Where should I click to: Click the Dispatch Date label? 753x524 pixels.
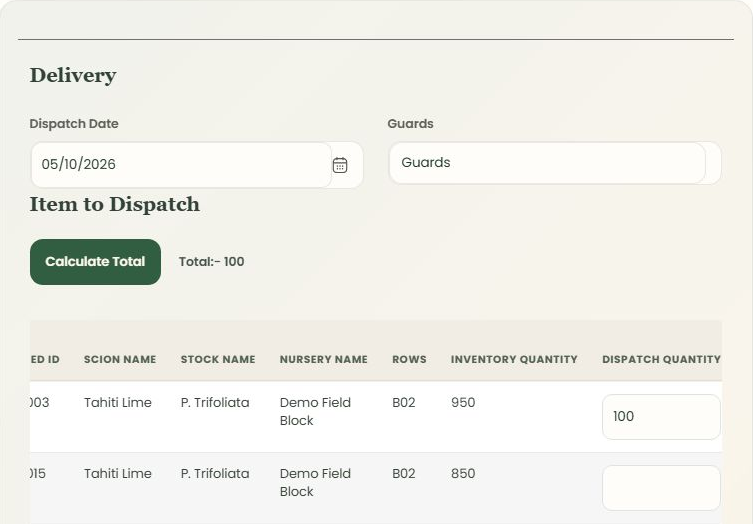click(74, 124)
